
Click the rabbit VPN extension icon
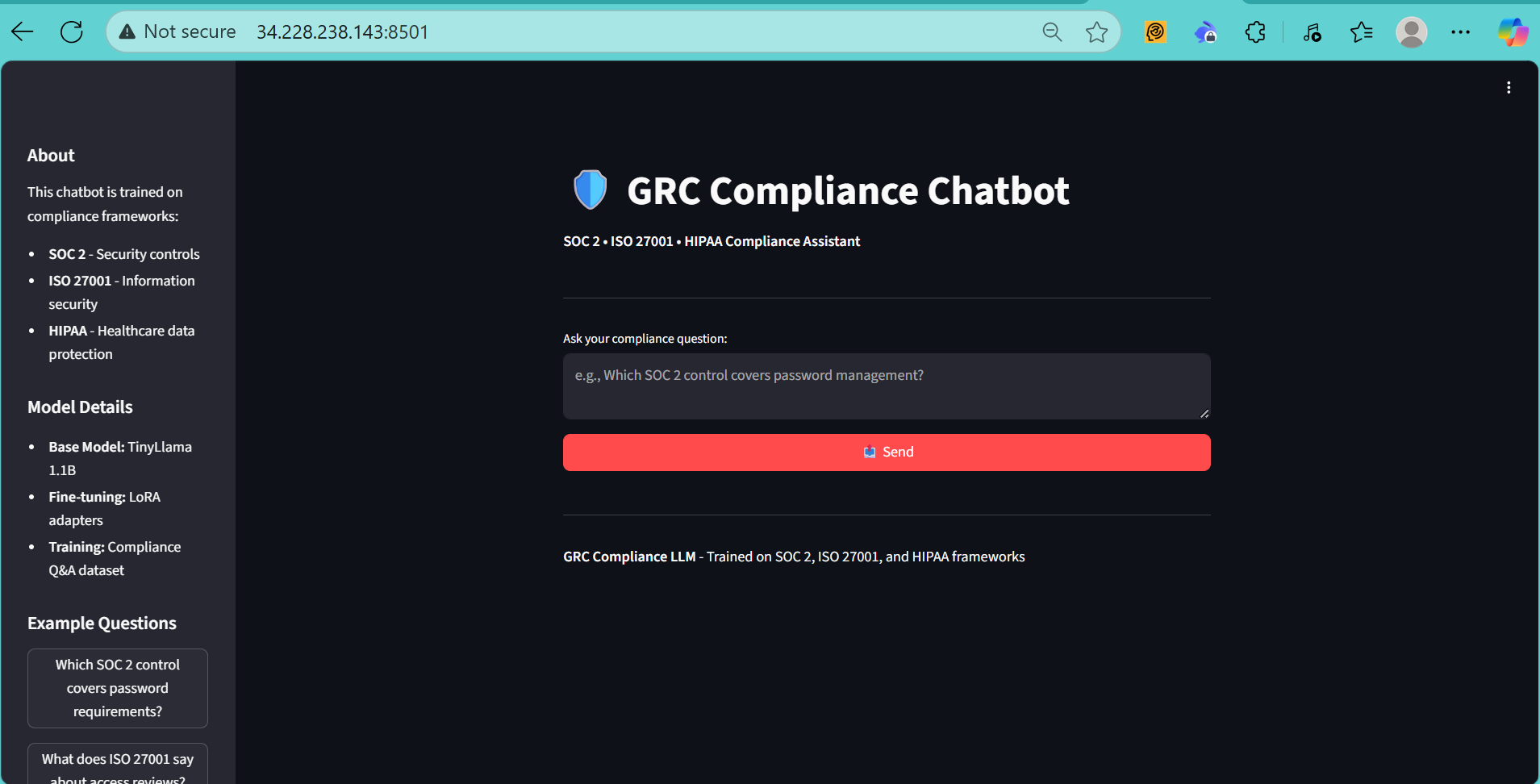pyautogui.click(x=1205, y=31)
